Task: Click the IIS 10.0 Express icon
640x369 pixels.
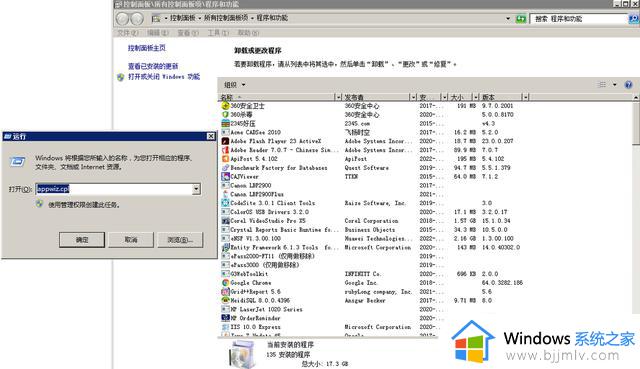Action: point(225,327)
